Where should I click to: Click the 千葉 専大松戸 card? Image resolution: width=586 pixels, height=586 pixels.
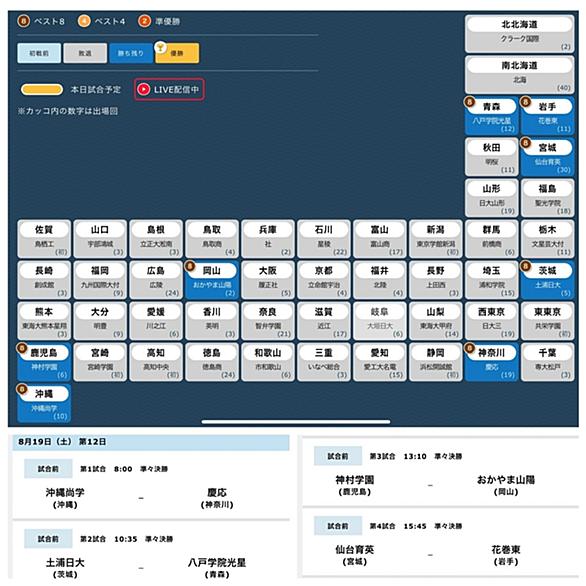click(x=548, y=363)
